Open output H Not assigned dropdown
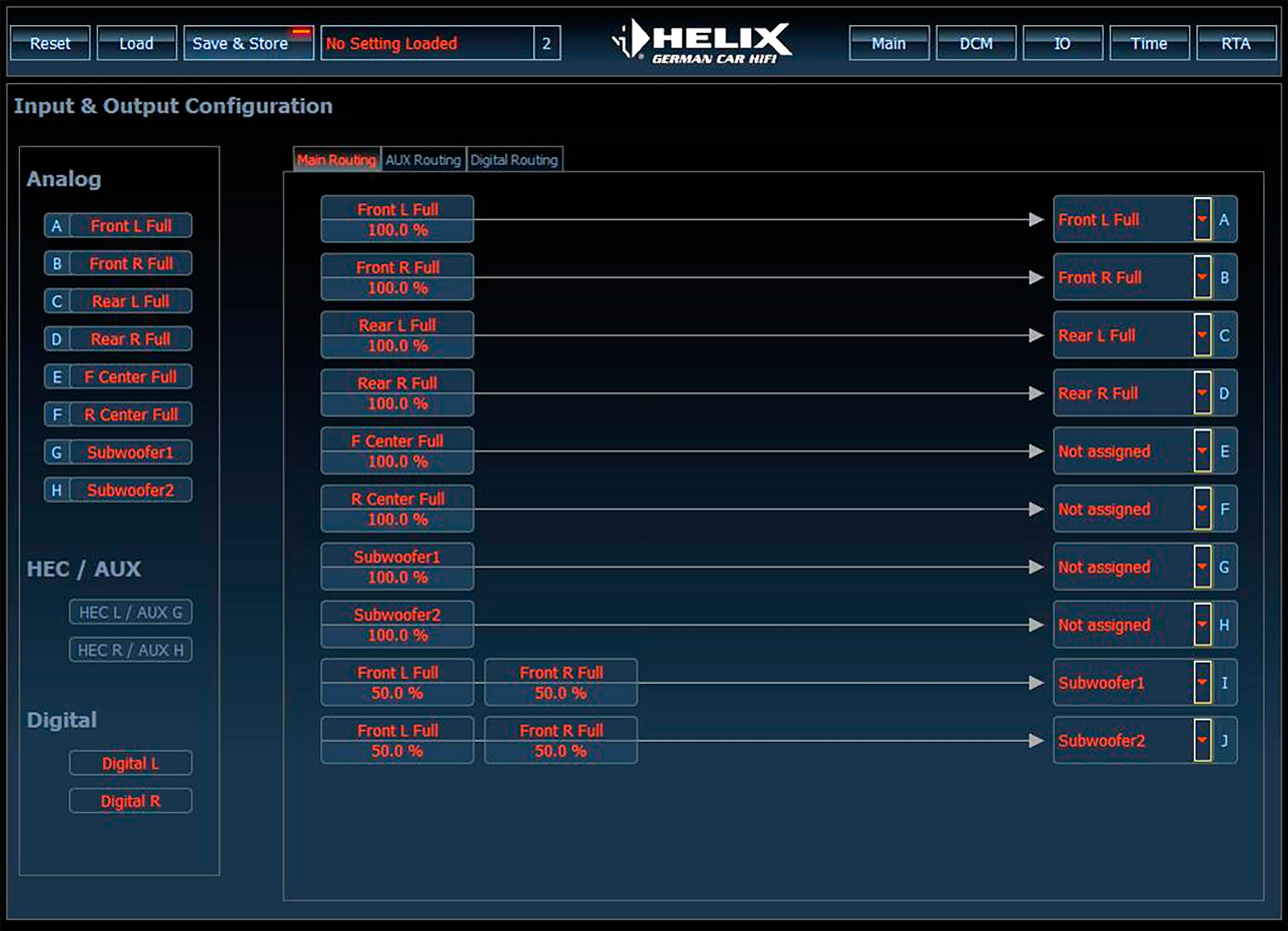 click(x=1202, y=624)
